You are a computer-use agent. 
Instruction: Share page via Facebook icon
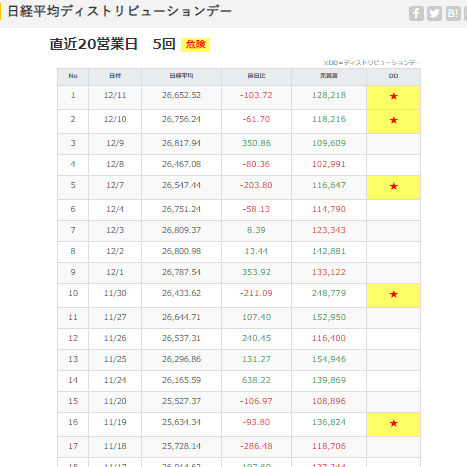[416, 13]
